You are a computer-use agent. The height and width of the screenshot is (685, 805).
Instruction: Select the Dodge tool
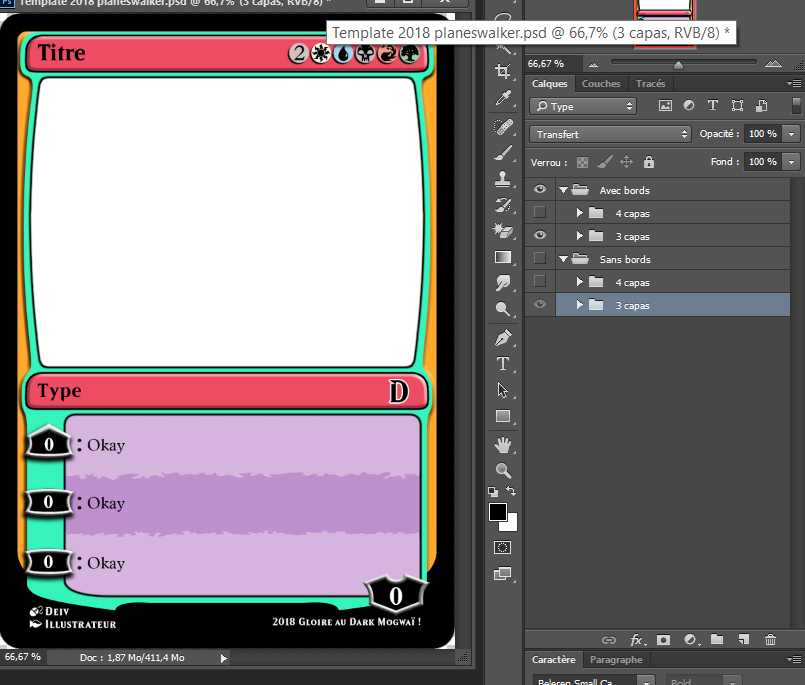tap(503, 309)
